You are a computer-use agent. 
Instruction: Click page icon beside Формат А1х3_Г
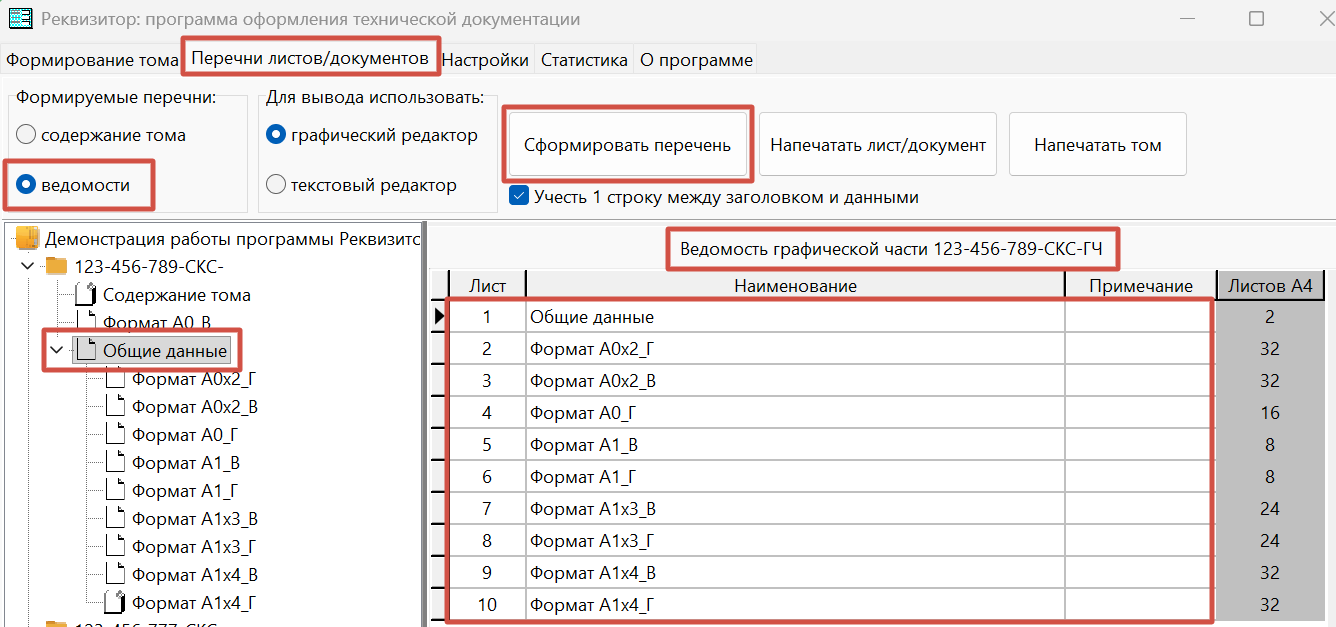coord(116,546)
